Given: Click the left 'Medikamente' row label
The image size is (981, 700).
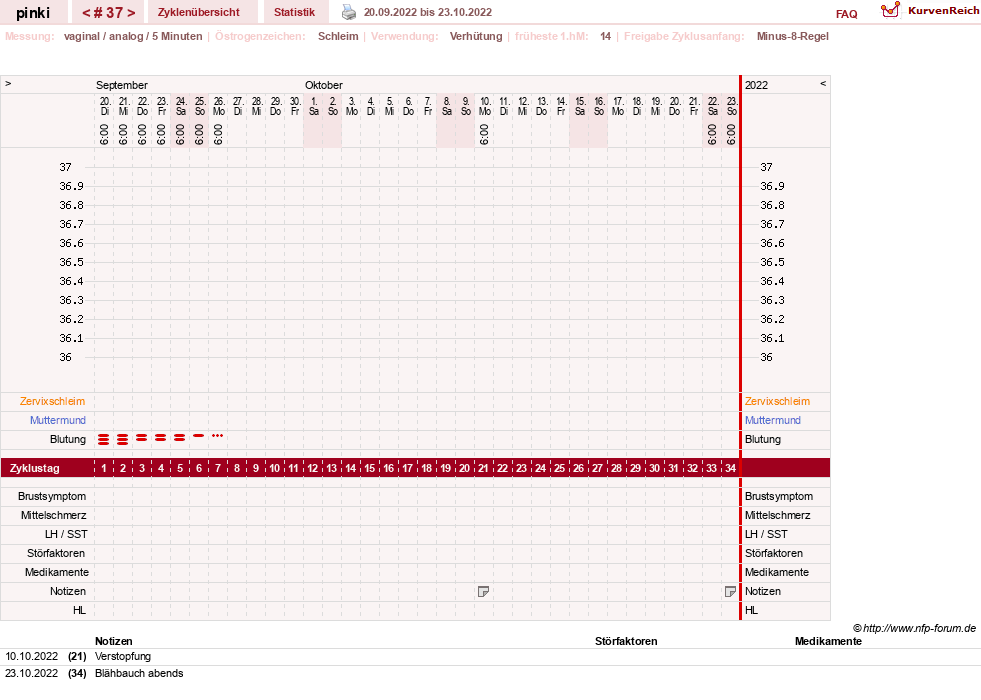Looking at the screenshot, I should [x=57, y=572].
